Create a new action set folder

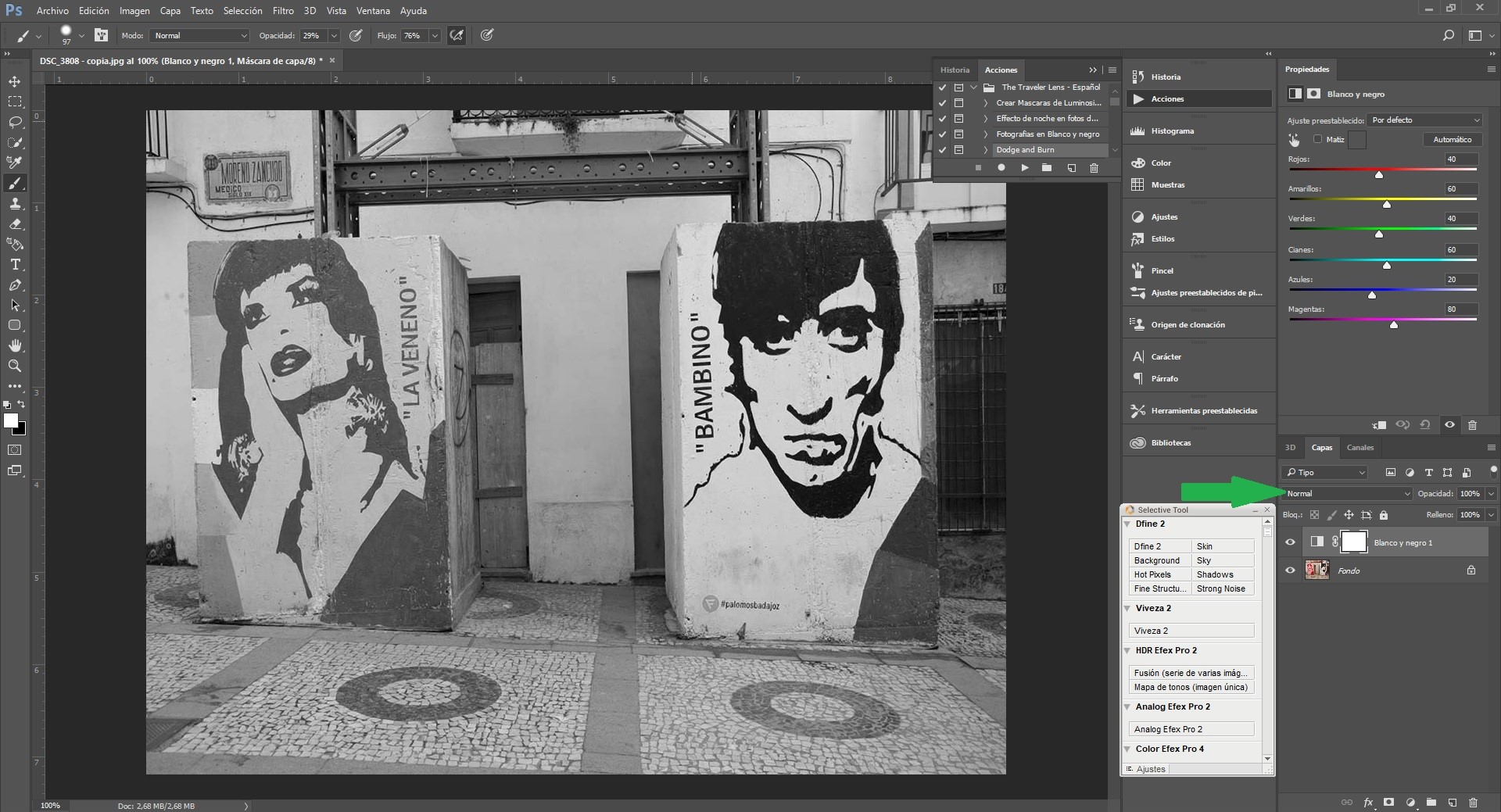(x=1047, y=168)
